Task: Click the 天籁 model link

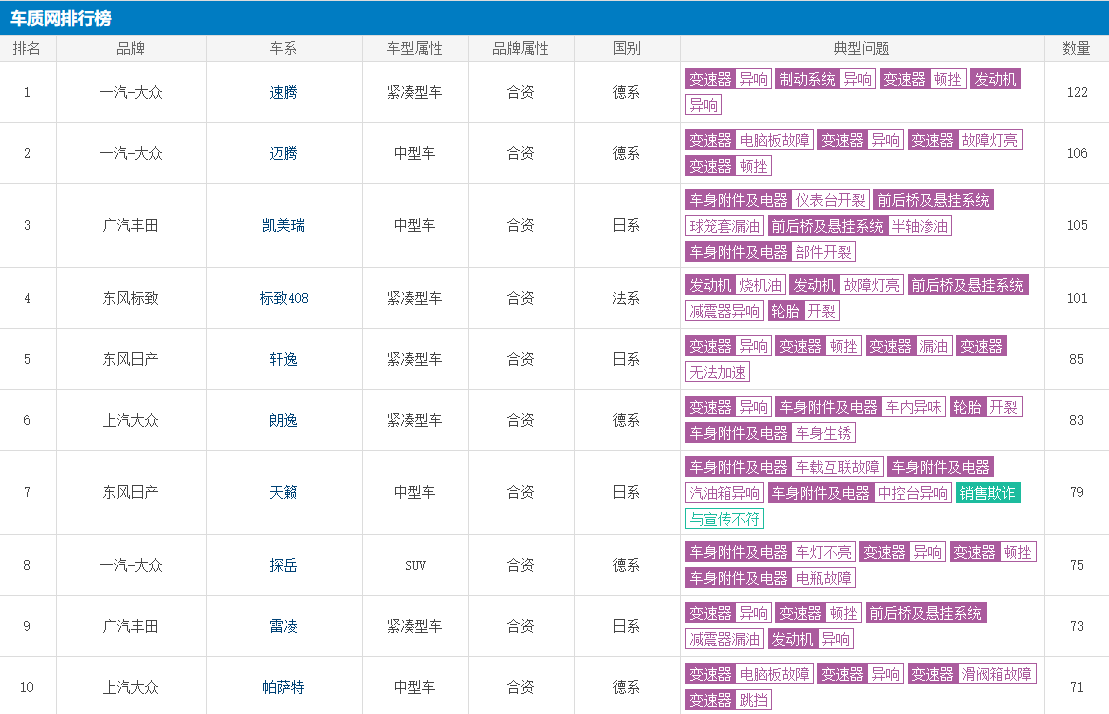Action: pyautogui.click(x=283, y=492)
